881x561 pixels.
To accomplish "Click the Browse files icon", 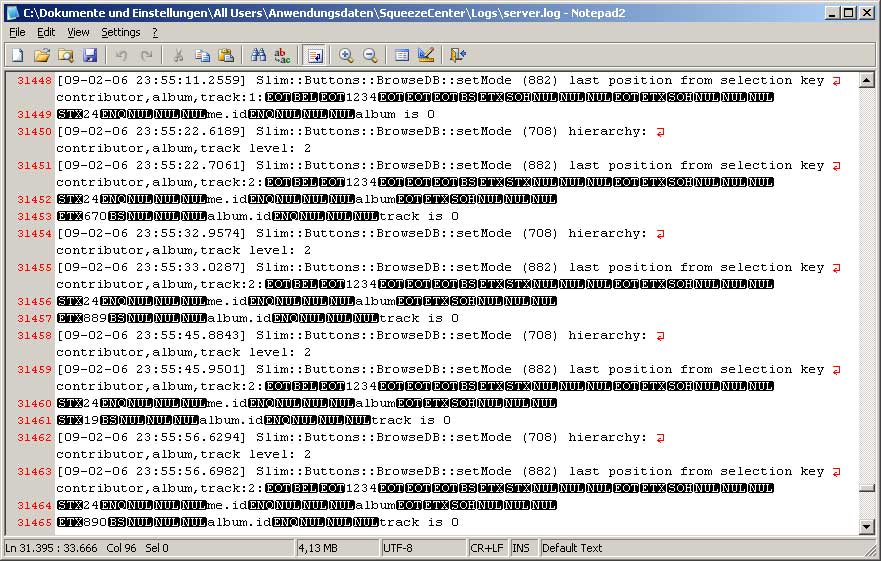I will click(66, 56).
